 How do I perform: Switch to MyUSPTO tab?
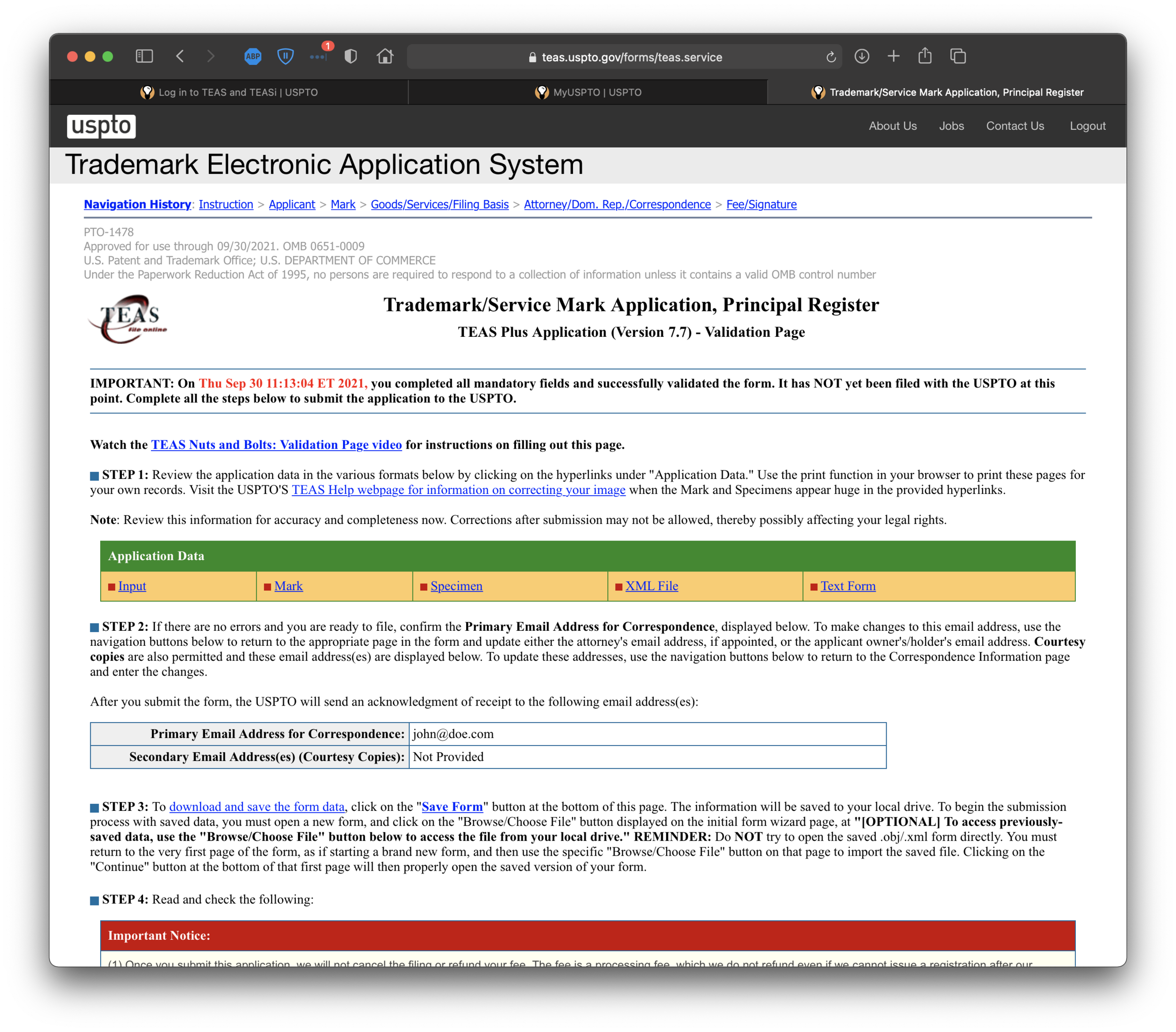588,92
